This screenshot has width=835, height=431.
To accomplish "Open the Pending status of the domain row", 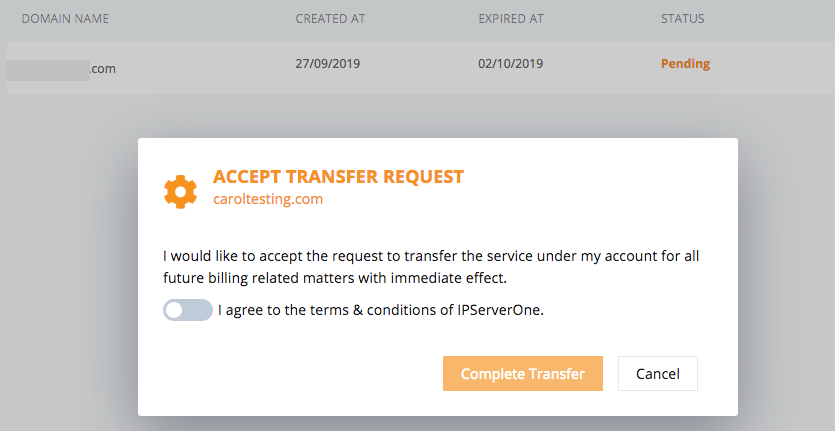I will coord(685,64).
